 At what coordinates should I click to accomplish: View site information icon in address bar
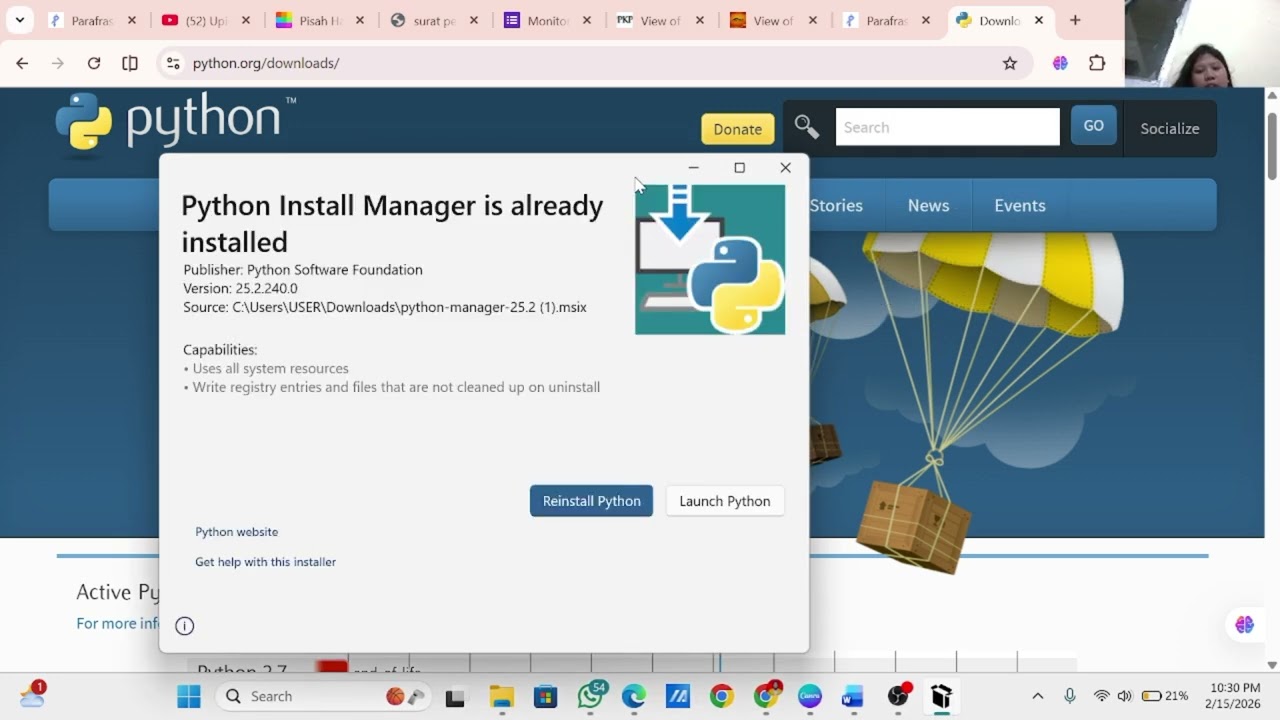tap(173, 63)
